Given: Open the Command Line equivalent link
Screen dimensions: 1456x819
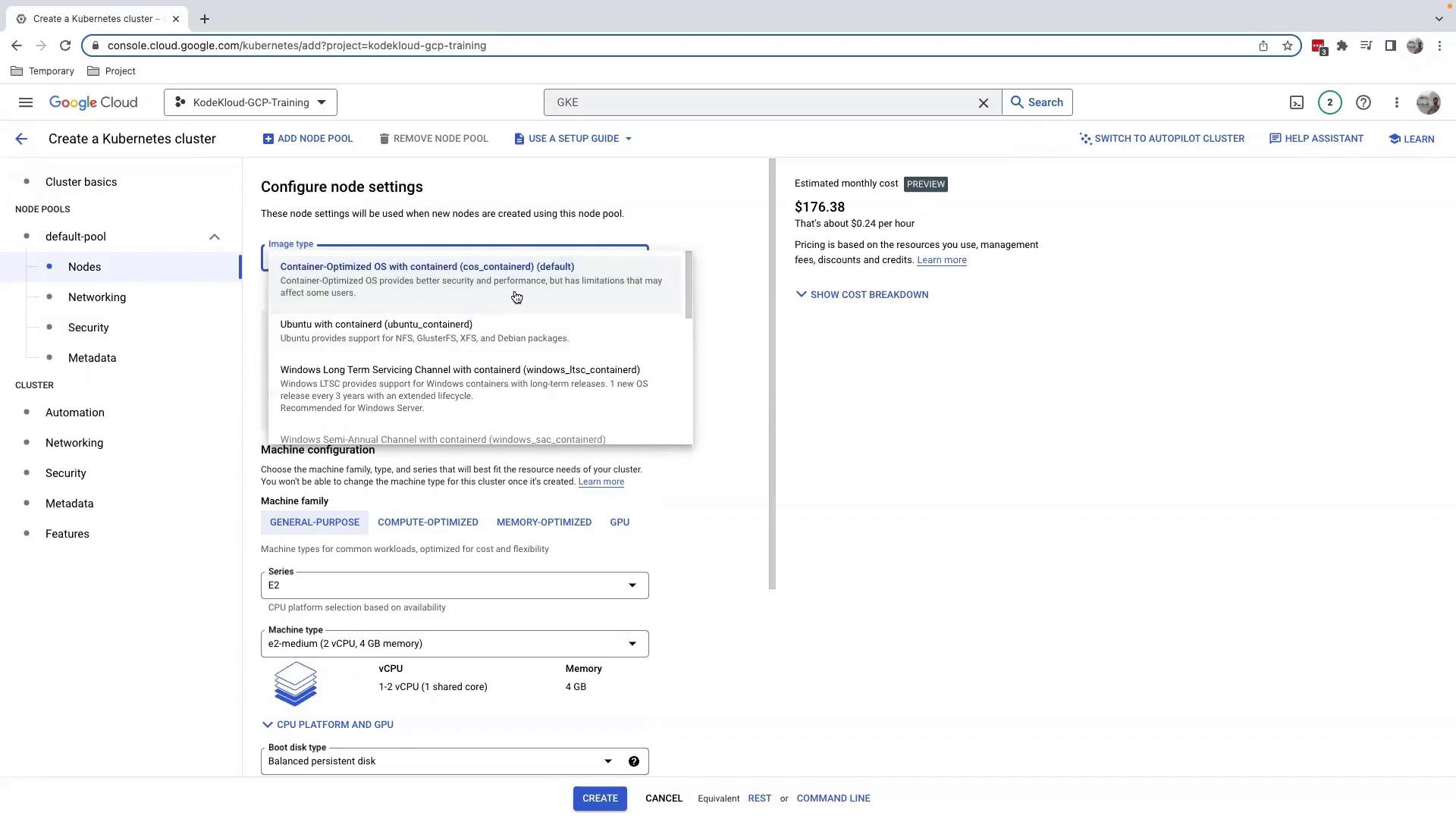Looking at the screenshot, I should (833, 799).
